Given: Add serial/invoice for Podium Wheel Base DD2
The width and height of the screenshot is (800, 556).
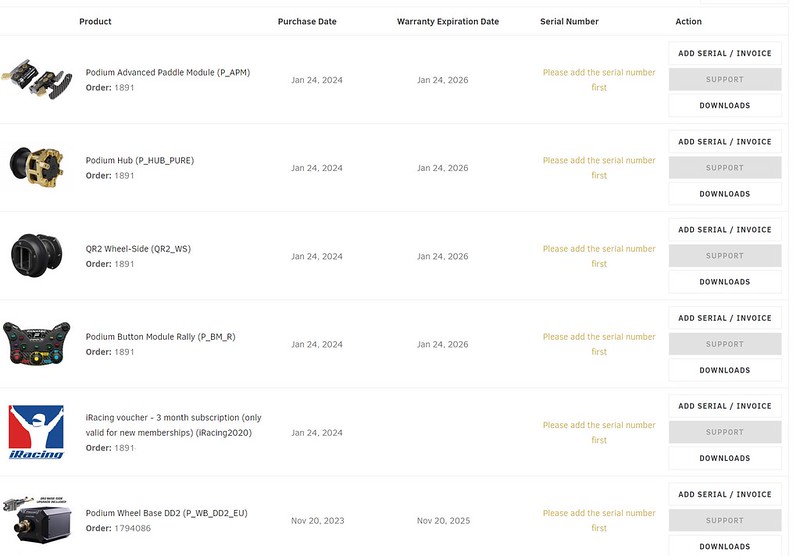Looking at the screenshot, I should (725, 495).
